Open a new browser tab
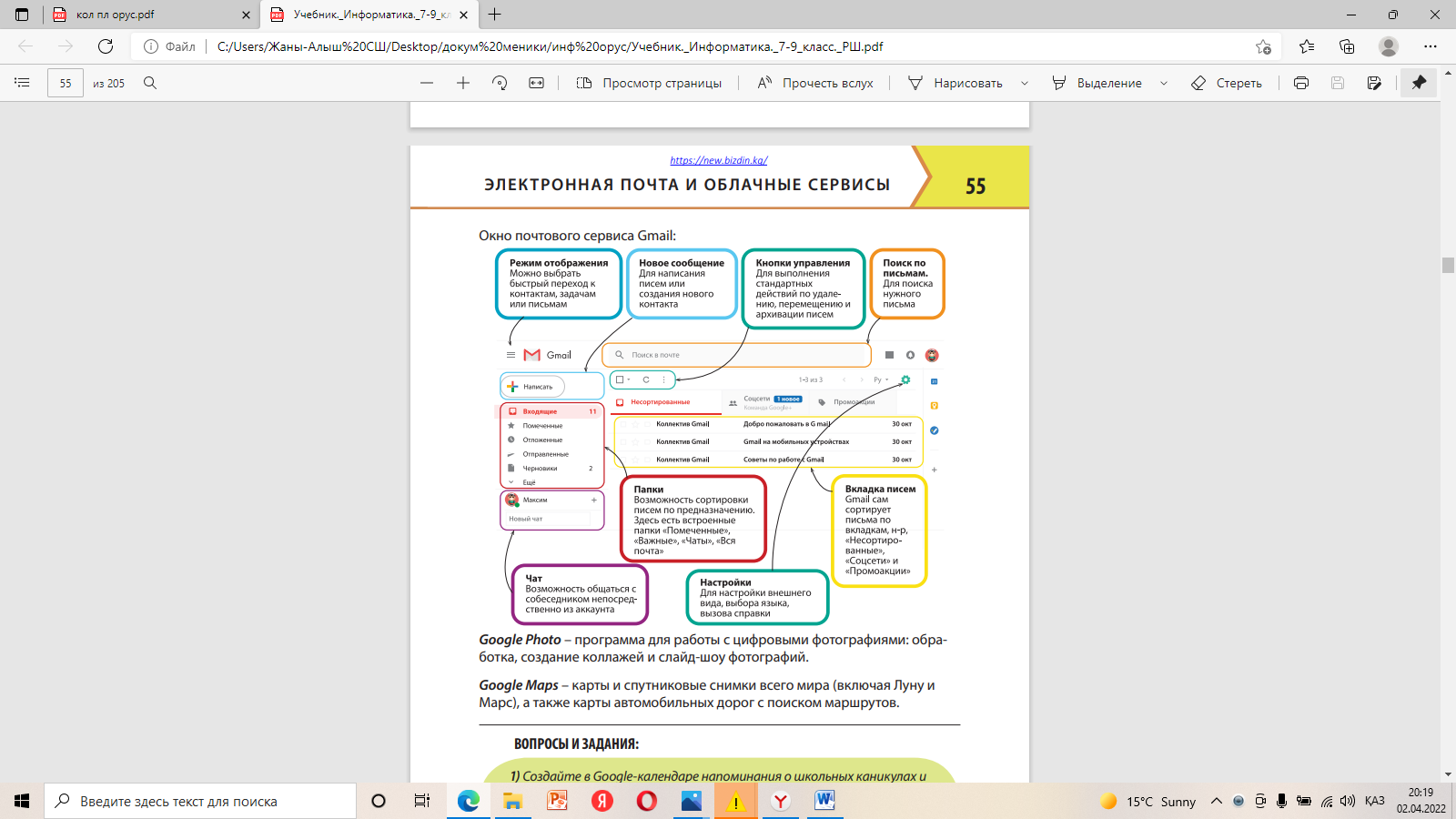This screenshot has width=1456, height=819. click(x=495, y=15)
